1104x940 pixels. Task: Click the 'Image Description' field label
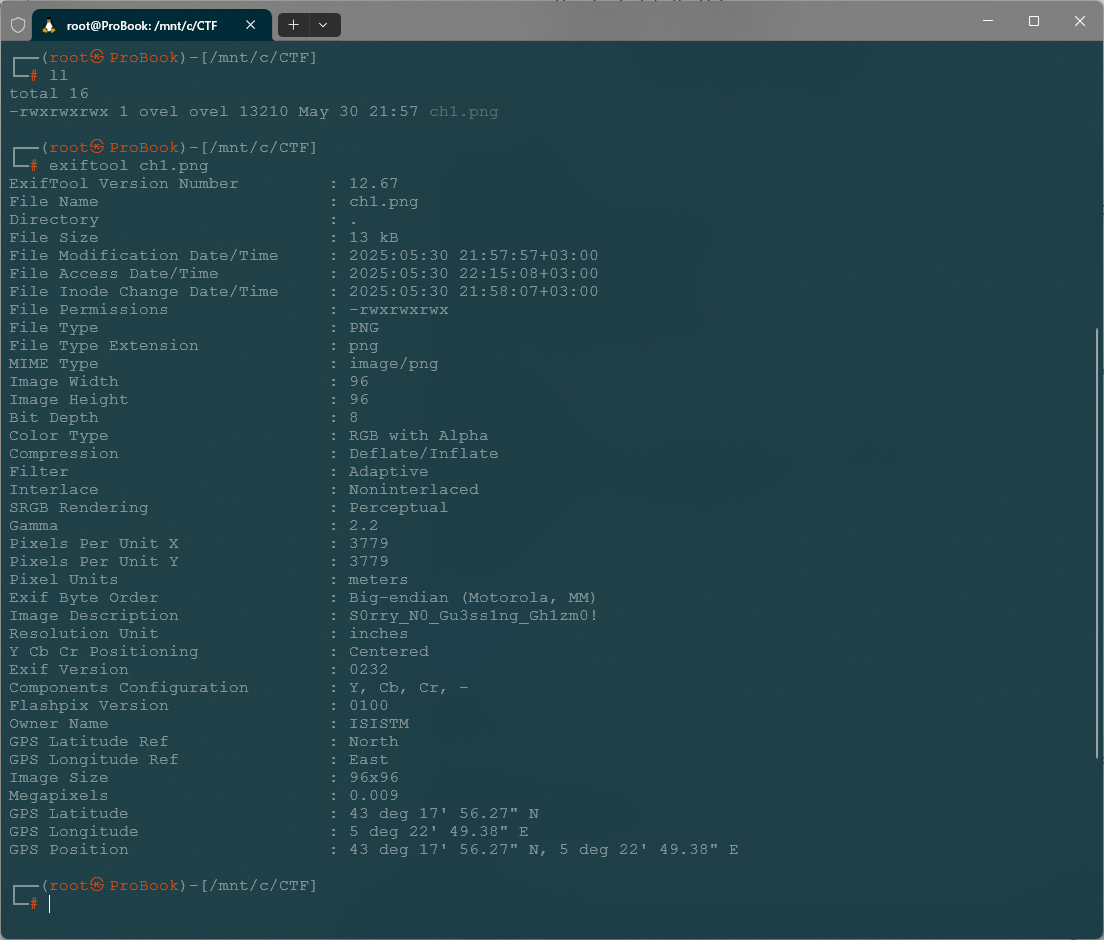[94, 615]
